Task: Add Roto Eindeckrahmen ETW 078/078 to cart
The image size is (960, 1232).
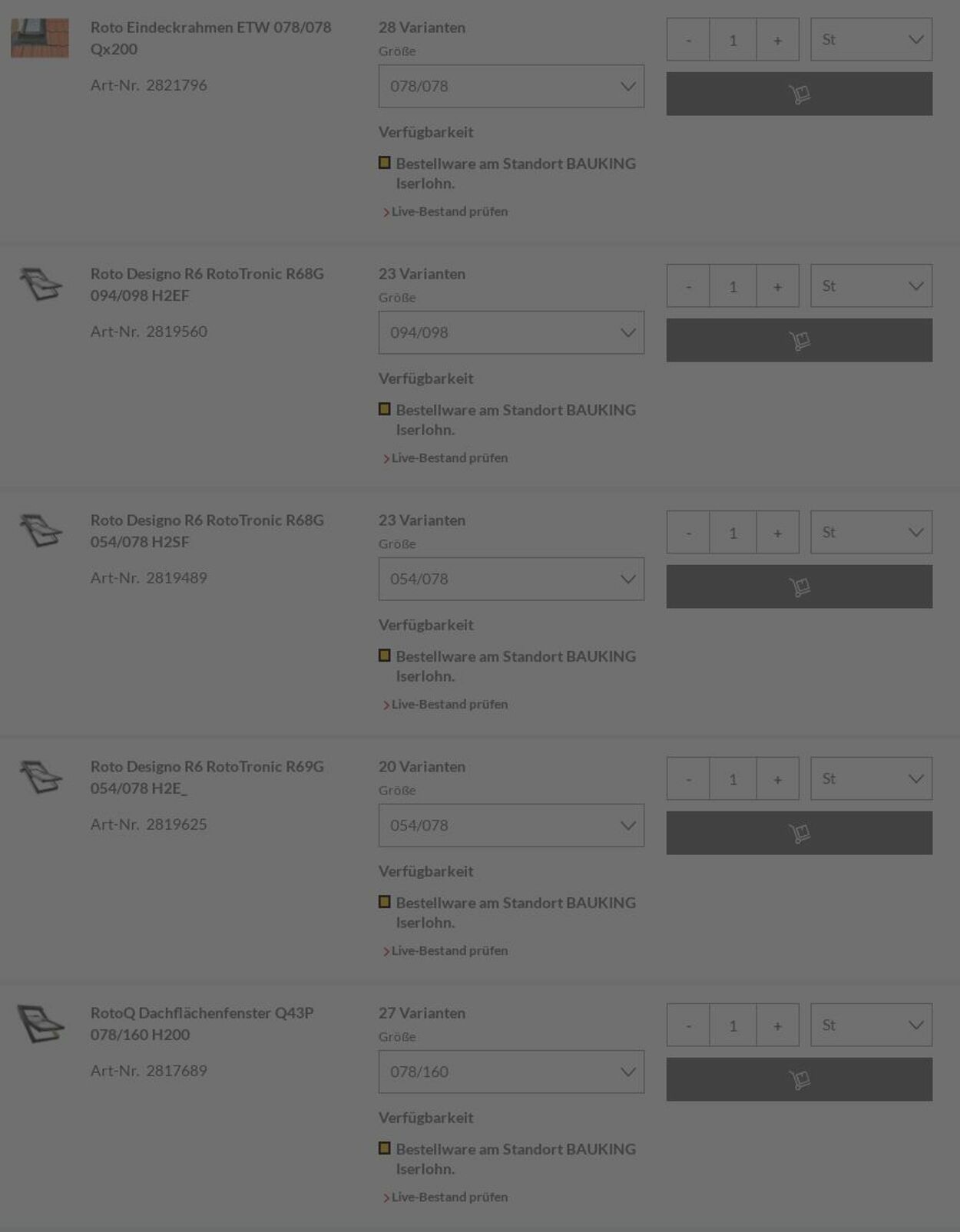Action: pyautogui.click(x=799, y=94)
